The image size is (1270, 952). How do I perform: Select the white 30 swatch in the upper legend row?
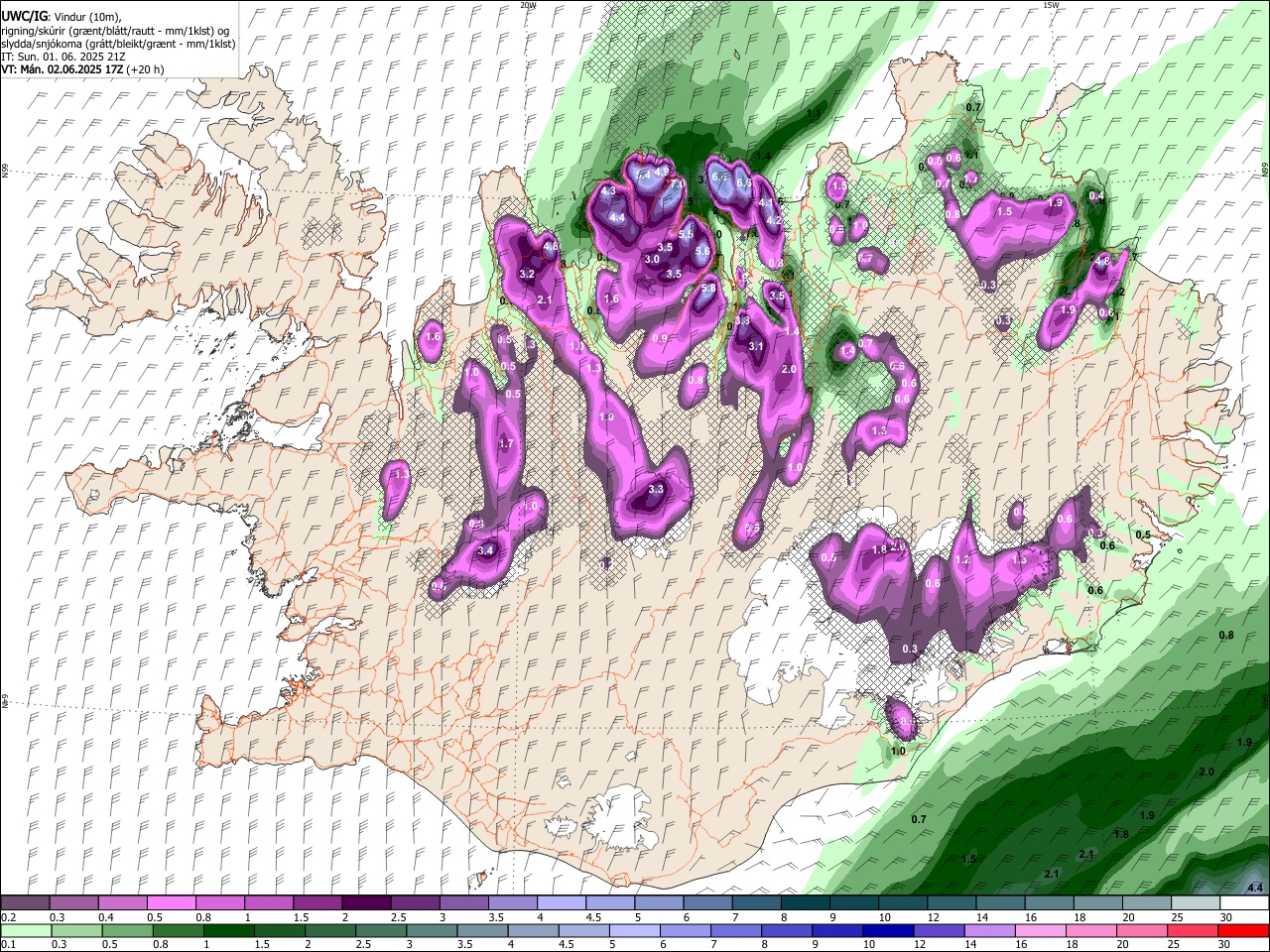pos(1242,903)
